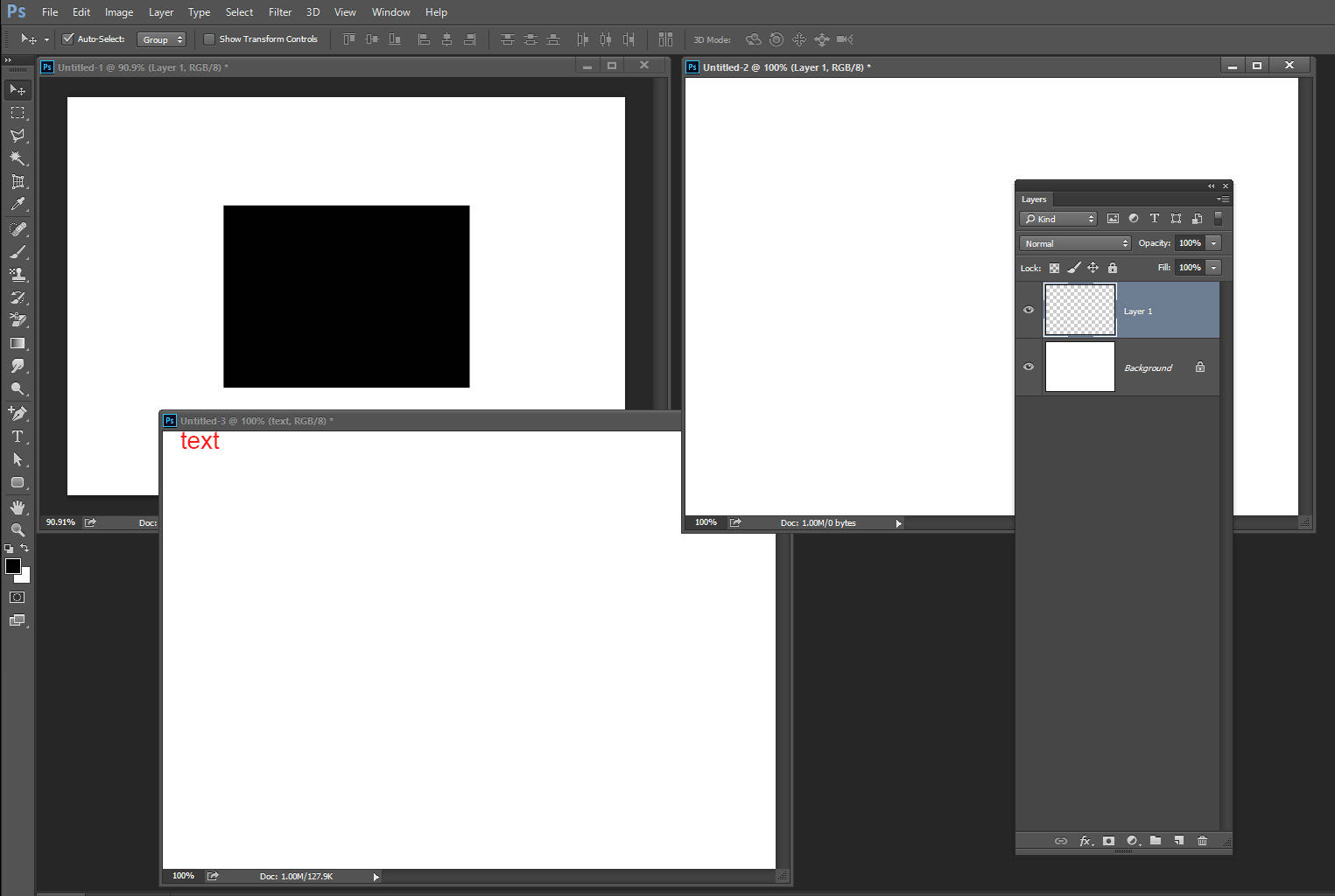Pick the Healing Brush tool
Screen dimensions: 1335x896
tap(18, 229)
